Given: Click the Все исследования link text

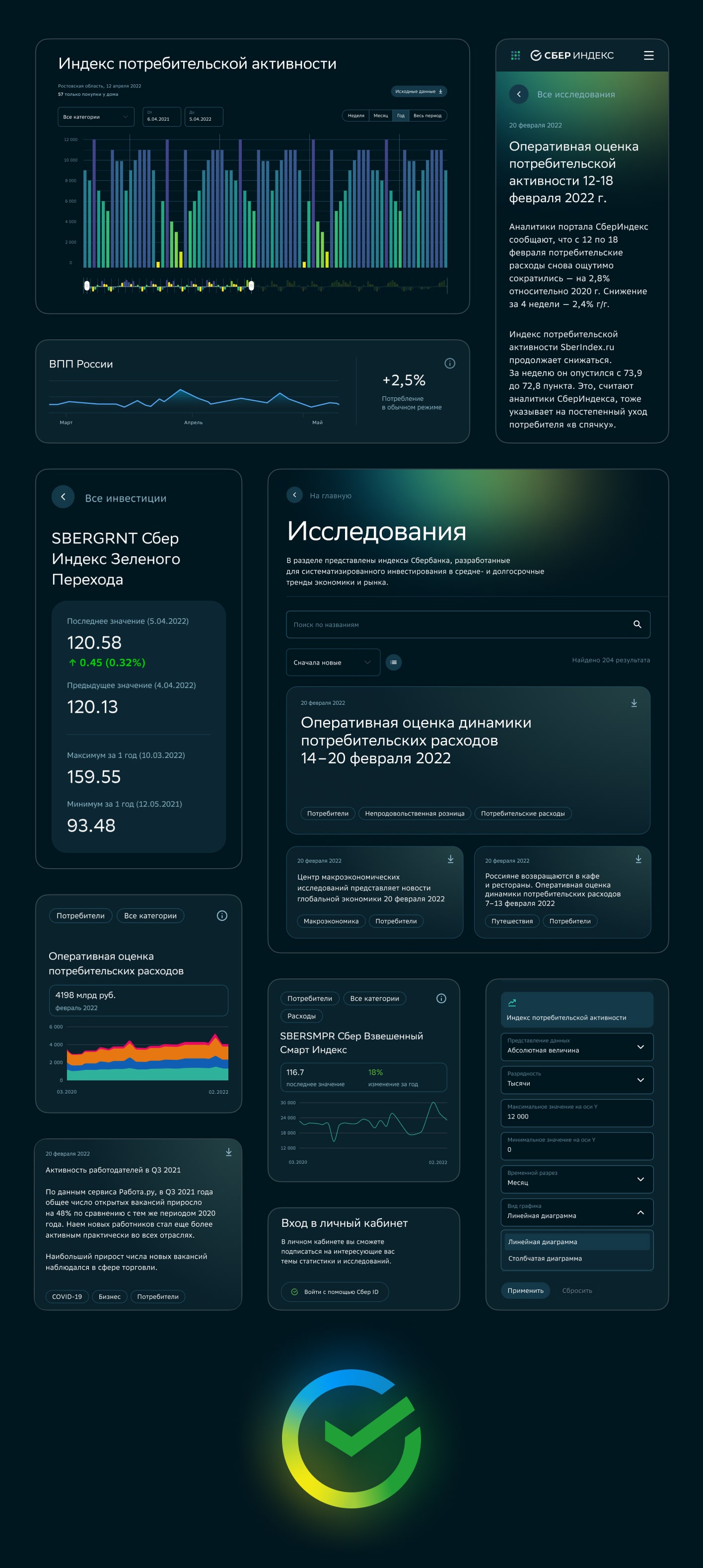Looking at the screenshot, I should tap(576, 94).
